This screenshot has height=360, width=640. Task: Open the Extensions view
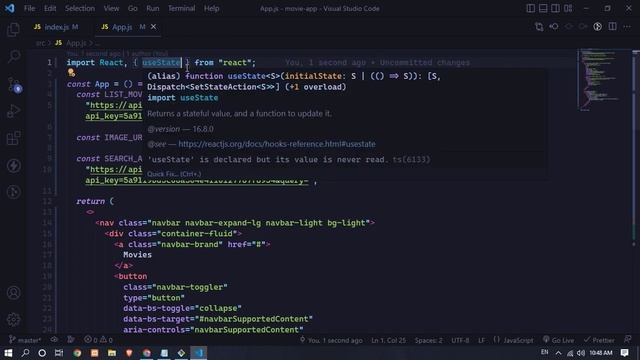coord(13,138)
